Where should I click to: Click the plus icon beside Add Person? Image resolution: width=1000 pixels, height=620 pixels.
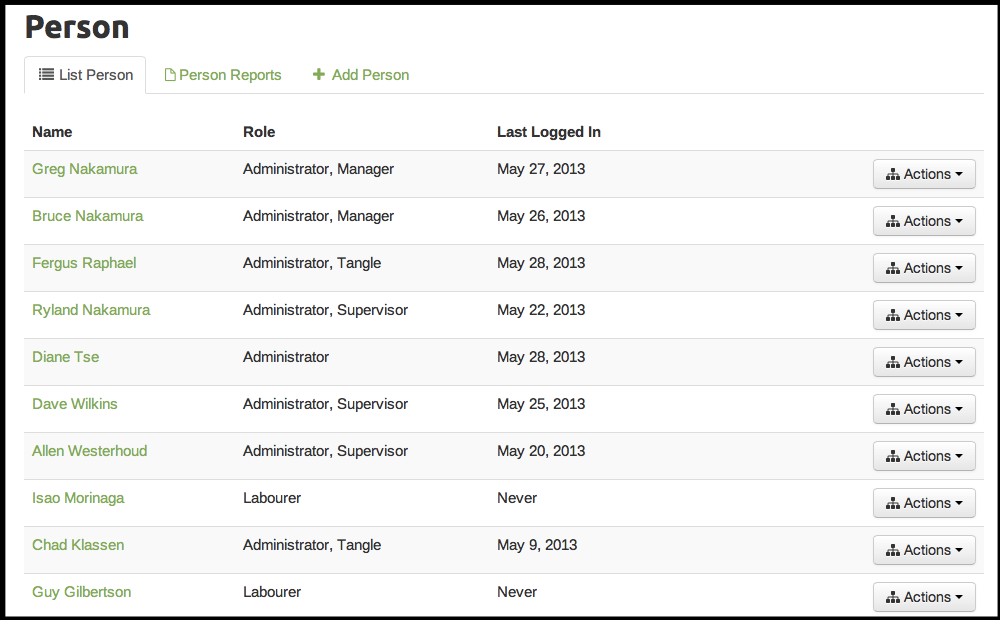click(x=319, y=75)
